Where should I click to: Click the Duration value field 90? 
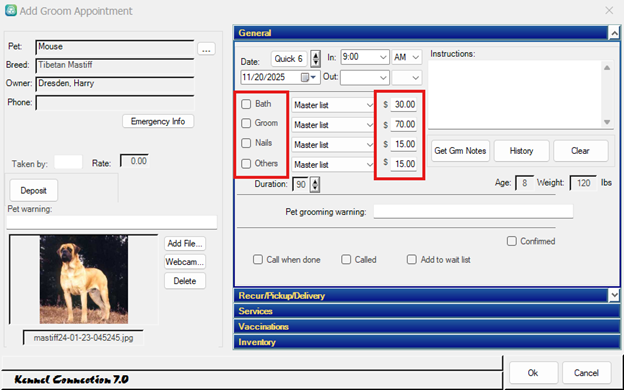click(301, 184)
